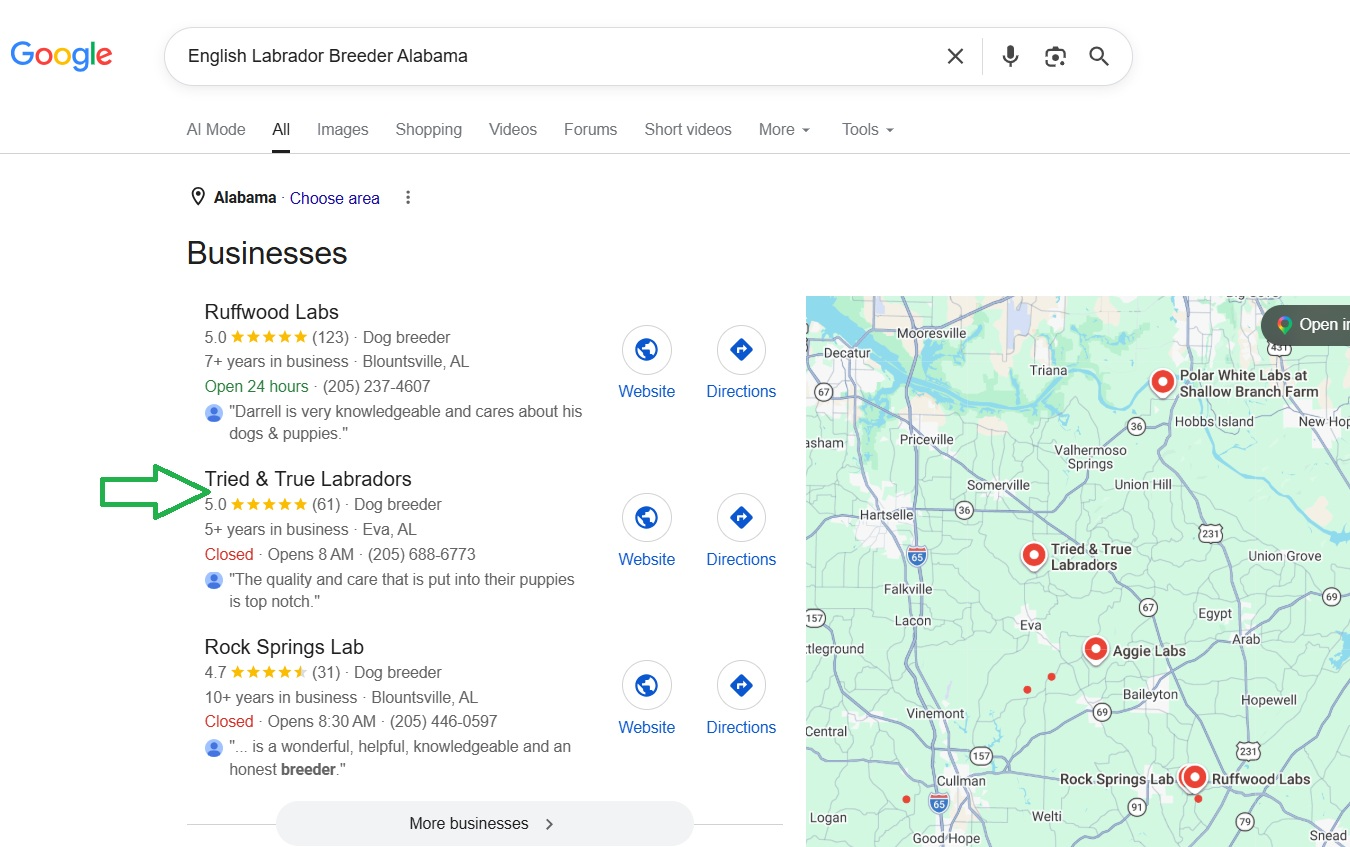Click reviewer avatar beside Darrell review
This screenshot has height=847, width=1350.
pos(214,412)
